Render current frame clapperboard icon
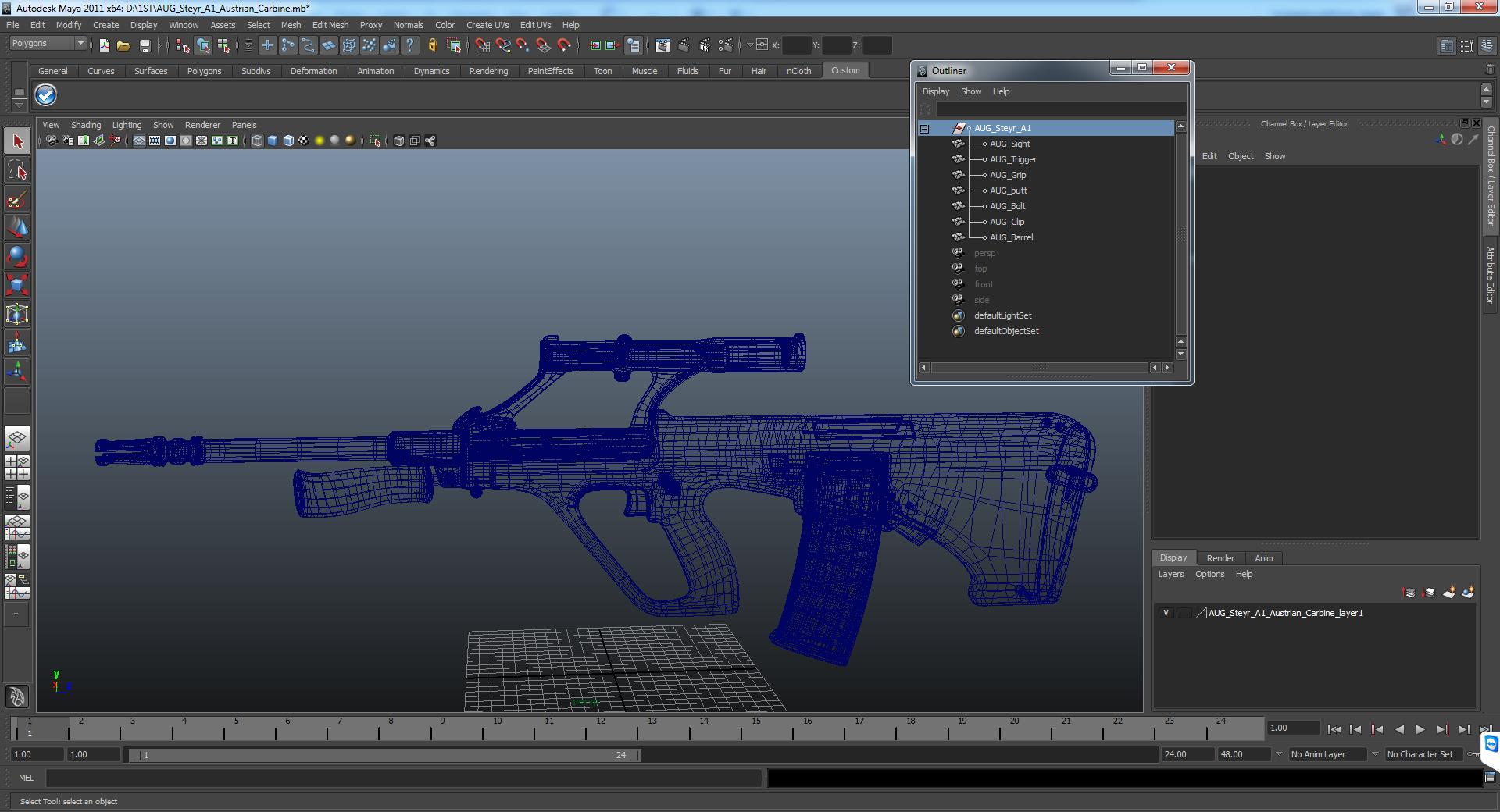The width and height of the screenshot is (1500, 812). pos(684,45)
